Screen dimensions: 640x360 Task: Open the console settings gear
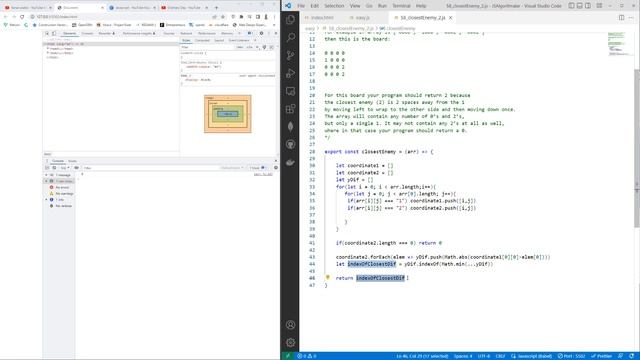pyautogui.click(x=276, y=168)
